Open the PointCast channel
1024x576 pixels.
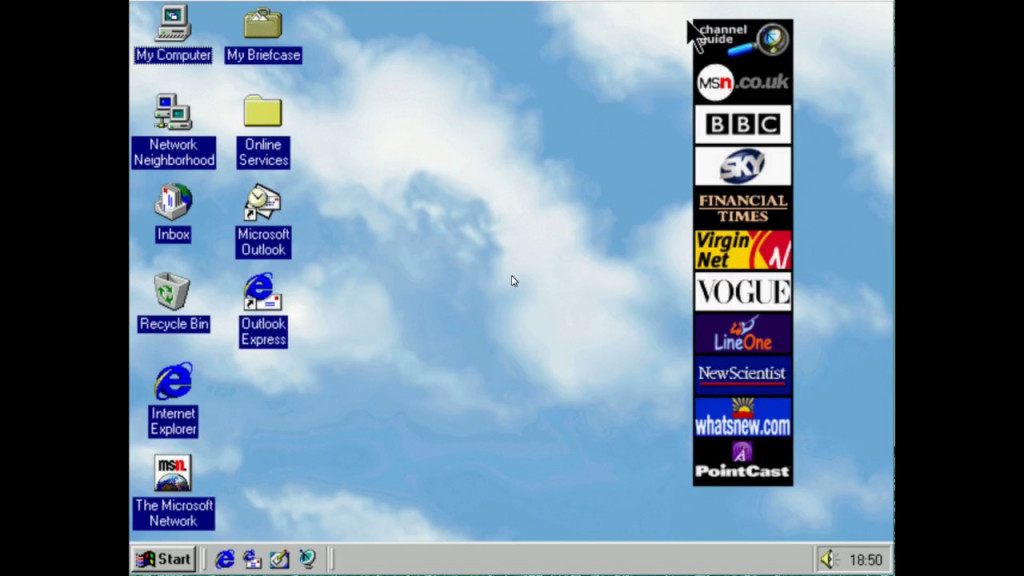click(743, 460)
